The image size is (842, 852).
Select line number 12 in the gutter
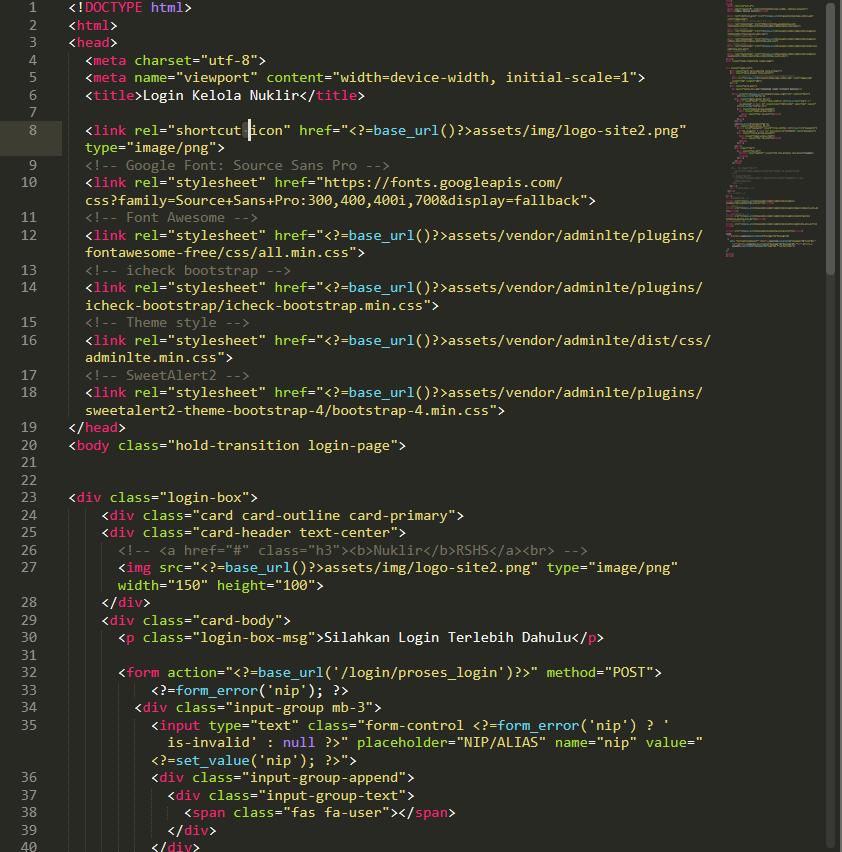29,235
